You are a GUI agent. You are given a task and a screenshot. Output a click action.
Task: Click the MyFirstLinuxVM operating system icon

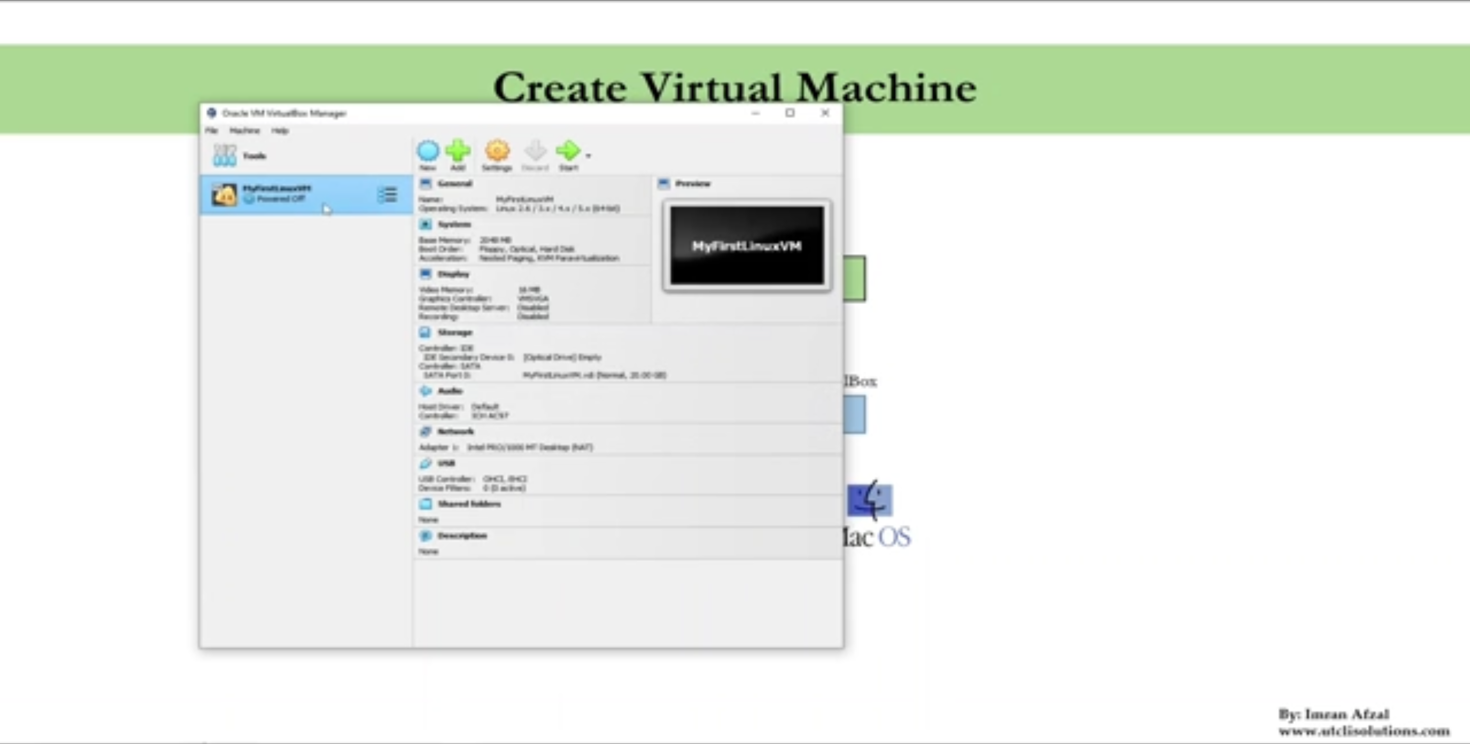pos(224,195)
